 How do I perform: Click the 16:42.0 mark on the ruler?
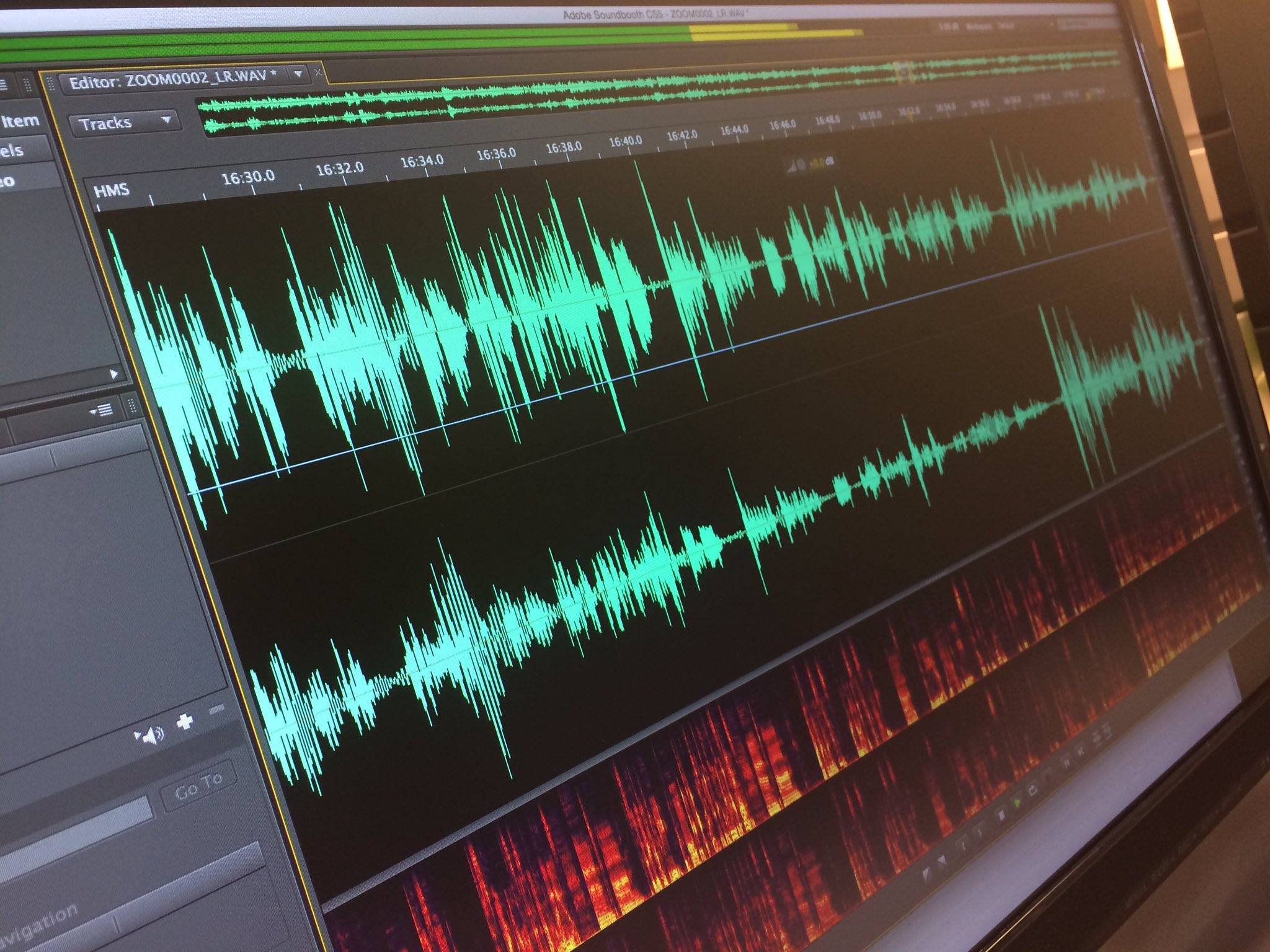tap(682, 135)
